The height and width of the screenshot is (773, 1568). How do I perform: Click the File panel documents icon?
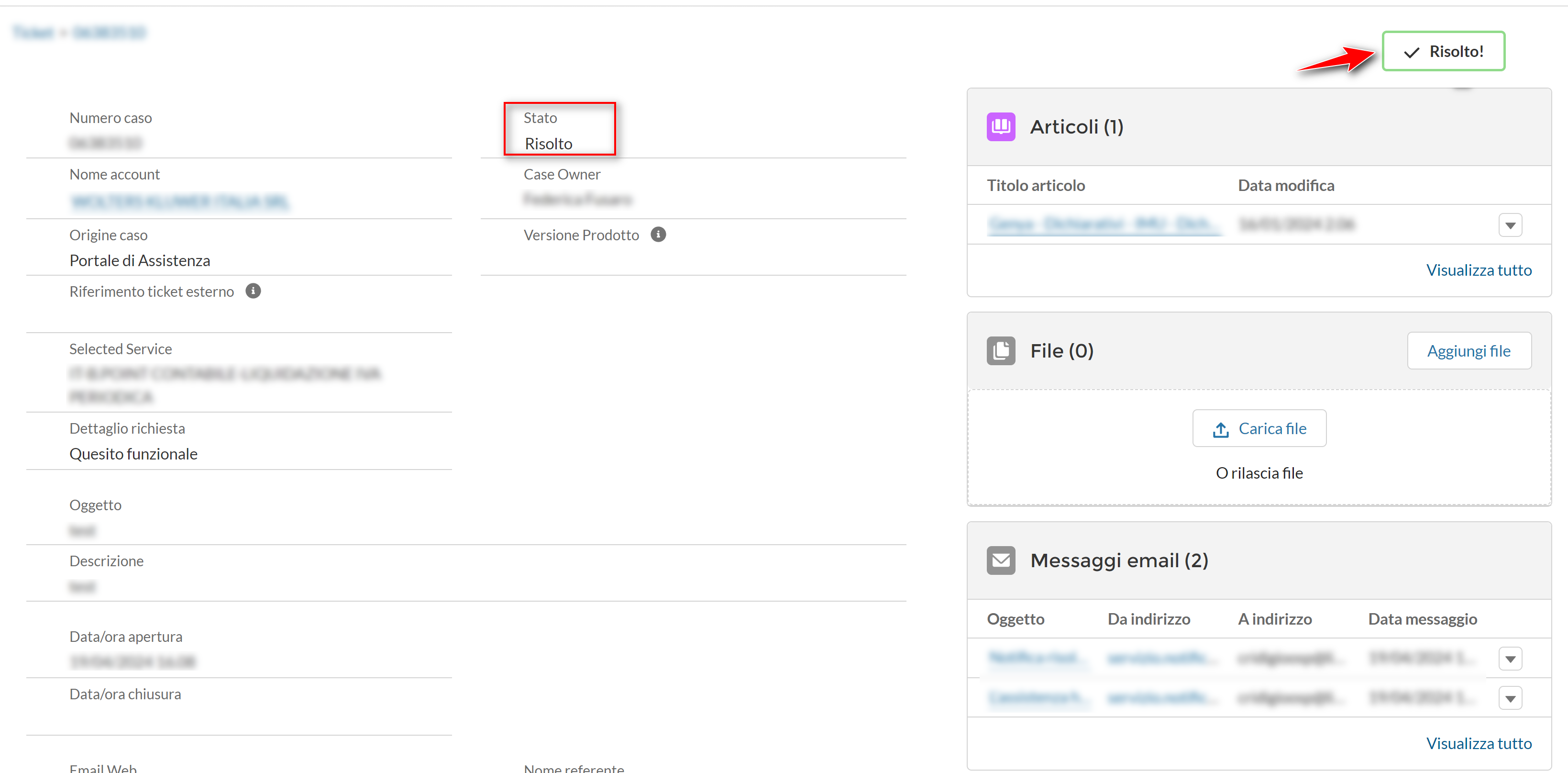click(1001, 351)
